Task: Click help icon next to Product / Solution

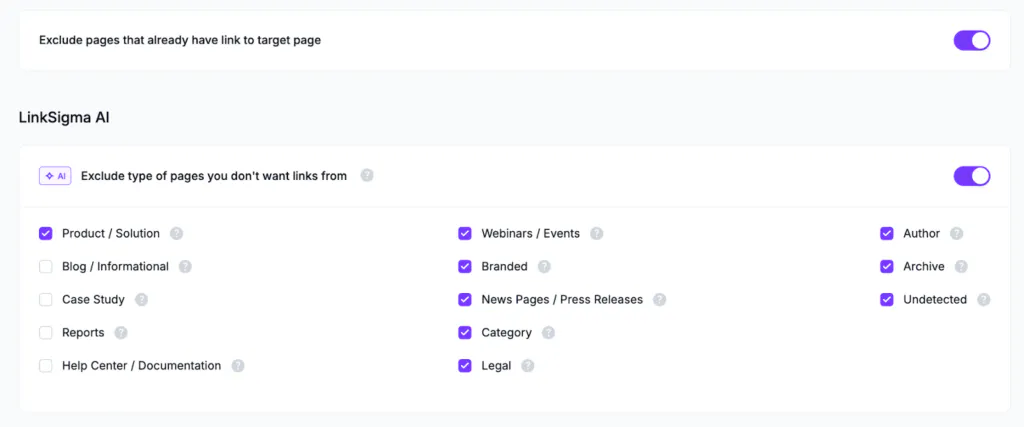Action: [176, 234]
